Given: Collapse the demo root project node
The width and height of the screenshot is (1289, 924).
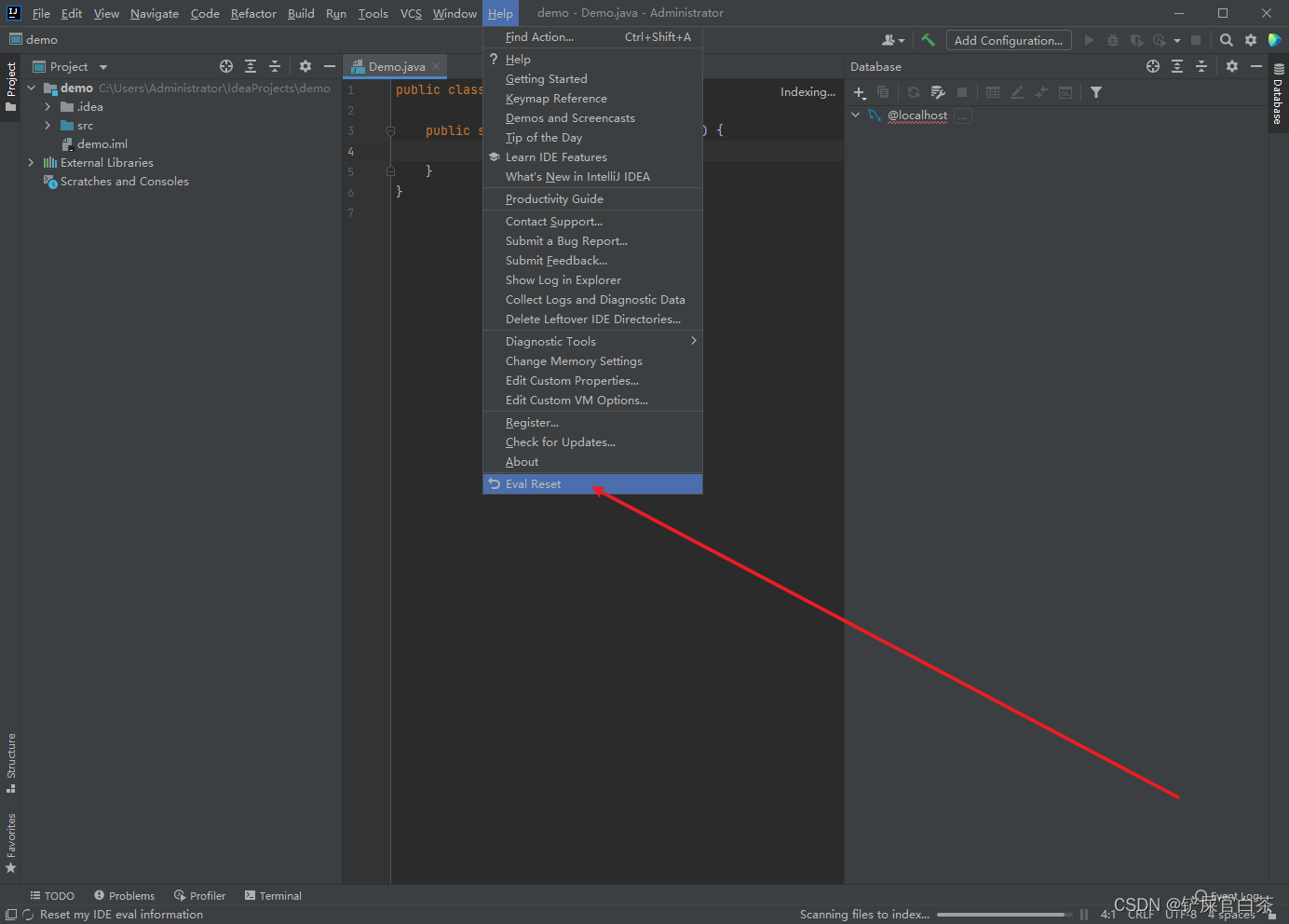Looking at the screenshot, I should coord(32,88).
